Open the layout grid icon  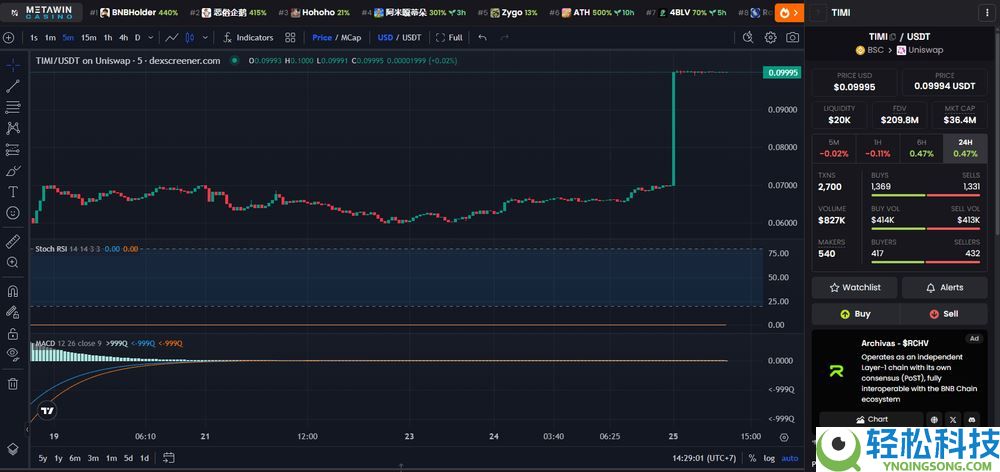(290, 38)
